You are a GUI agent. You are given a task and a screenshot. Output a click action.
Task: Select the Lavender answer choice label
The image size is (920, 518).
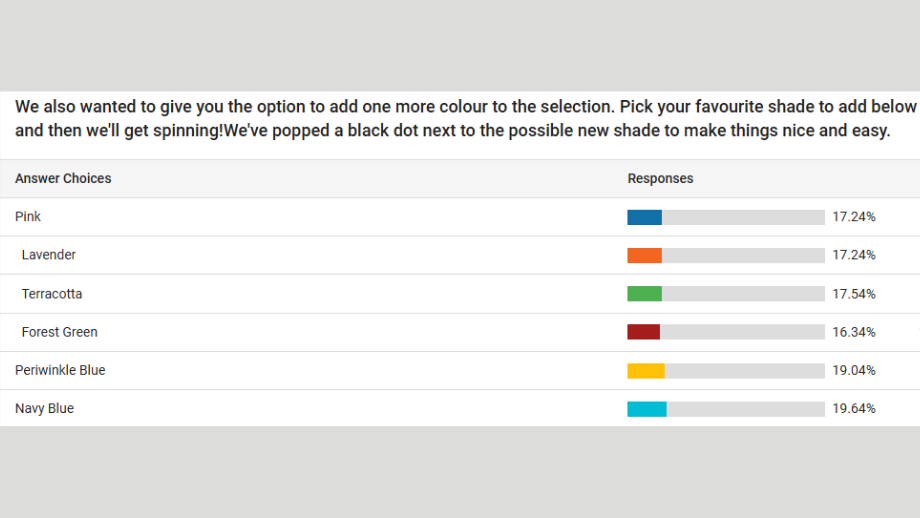[49, 255]
